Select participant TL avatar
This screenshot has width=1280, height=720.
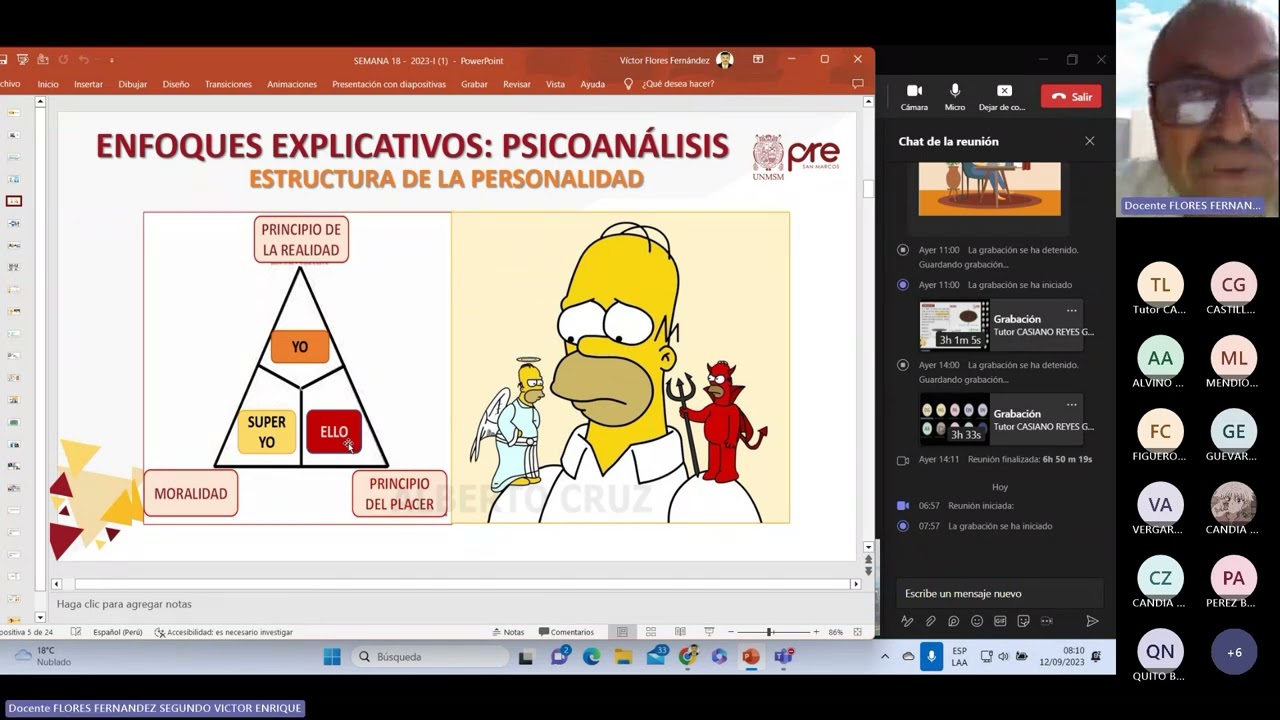coord(1160,285)
